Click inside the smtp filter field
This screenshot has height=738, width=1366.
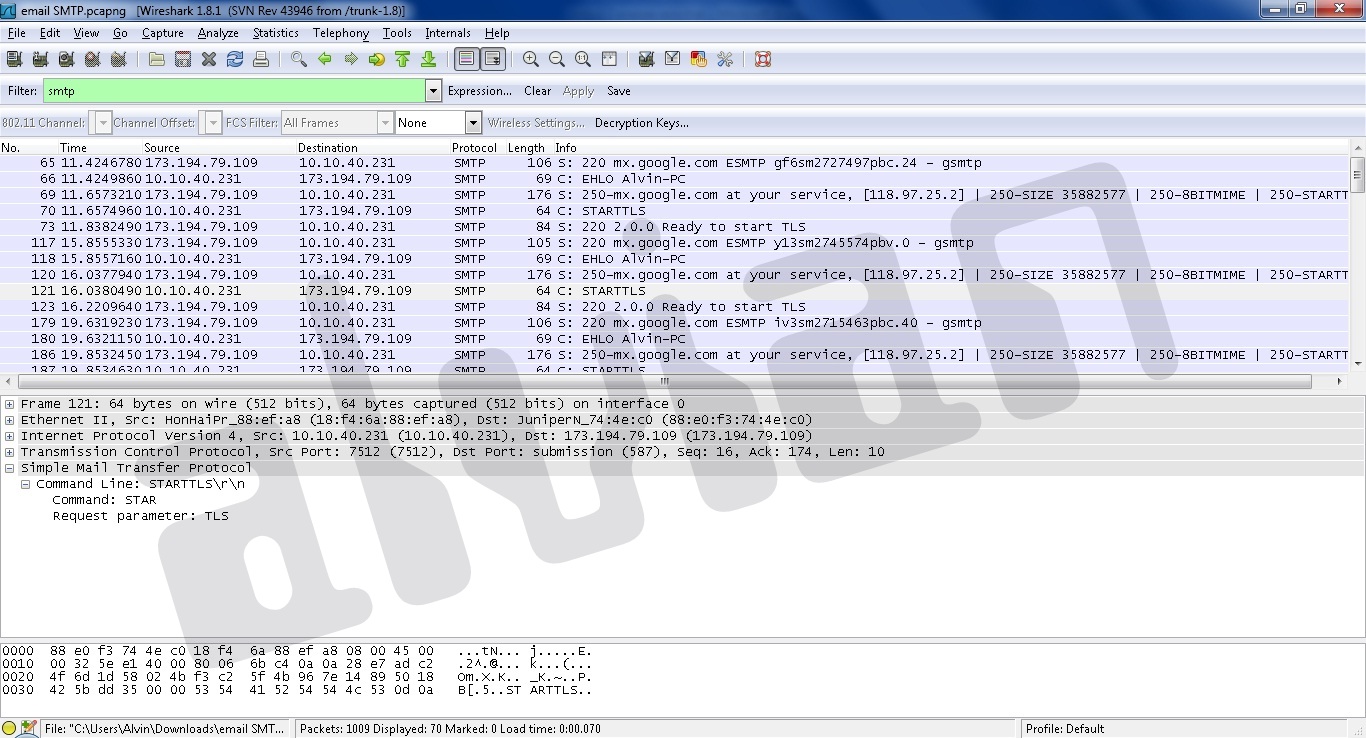click(x=230, y=91)
